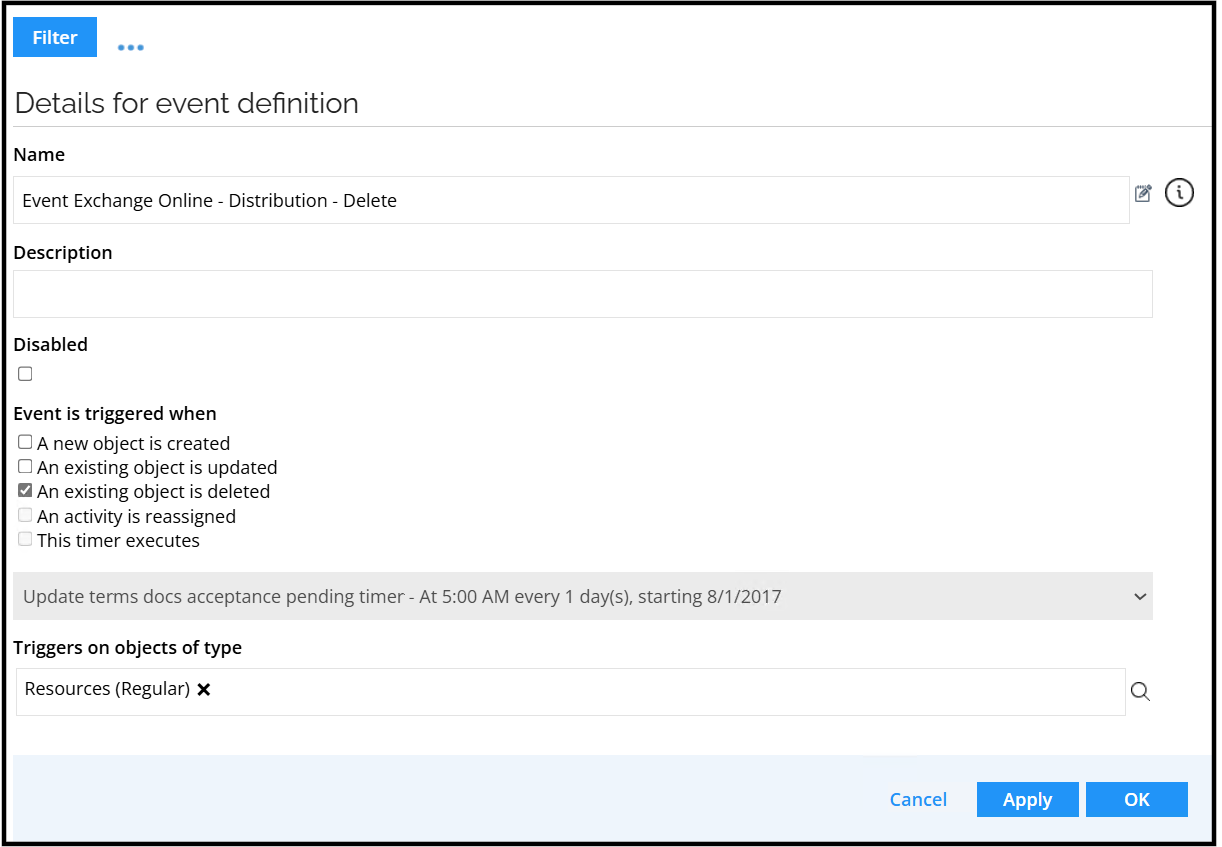
Task: Confirm with the OK button
Action: point(1136,799)
